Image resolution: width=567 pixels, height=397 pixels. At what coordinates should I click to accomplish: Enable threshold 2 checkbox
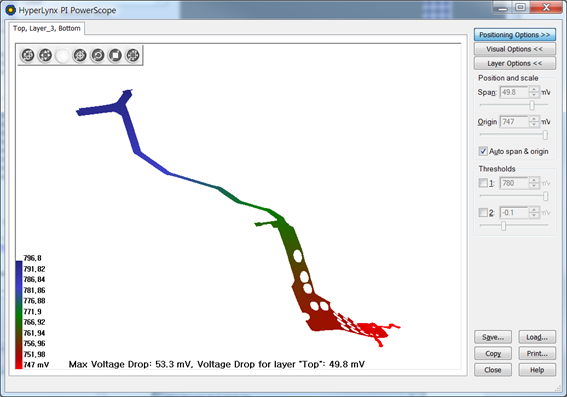483,213
